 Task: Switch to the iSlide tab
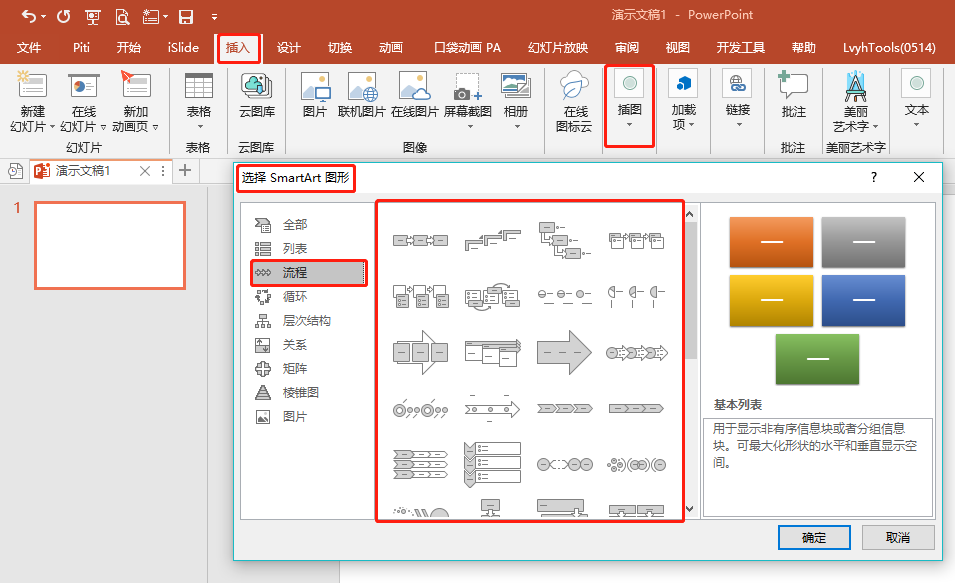tap(183, 48)
